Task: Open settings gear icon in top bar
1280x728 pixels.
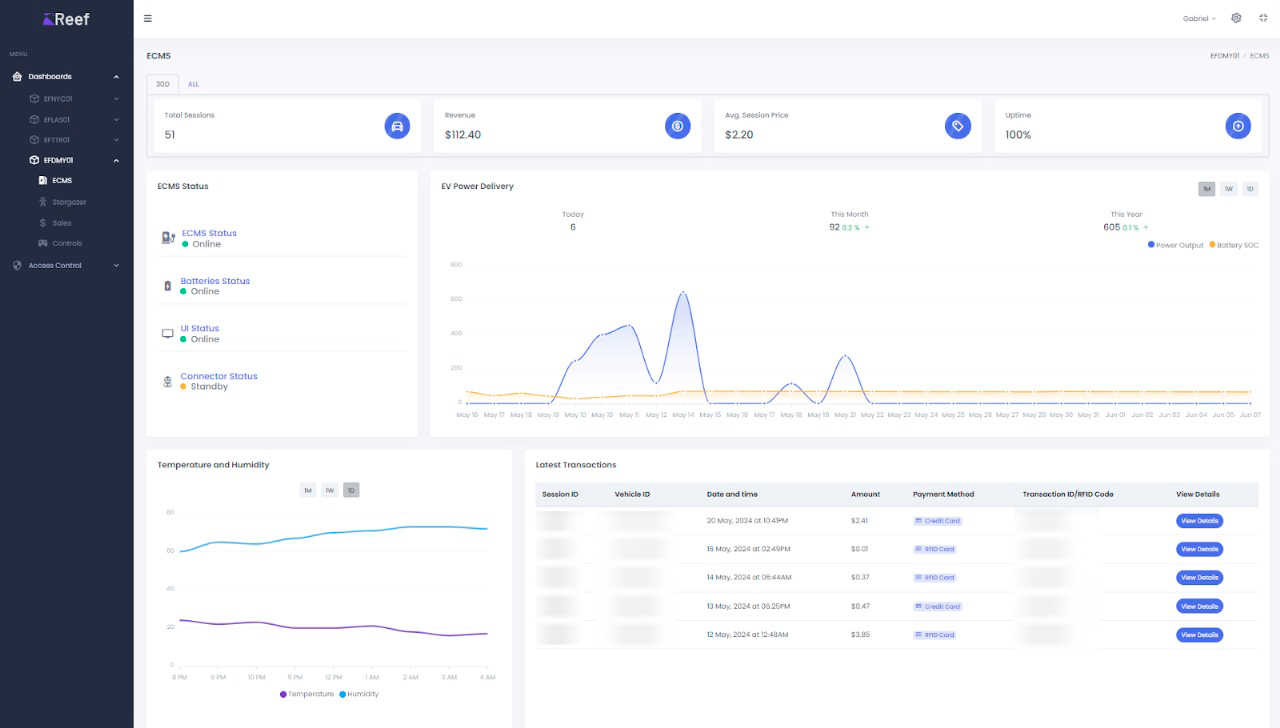Action: (1236, 18)
